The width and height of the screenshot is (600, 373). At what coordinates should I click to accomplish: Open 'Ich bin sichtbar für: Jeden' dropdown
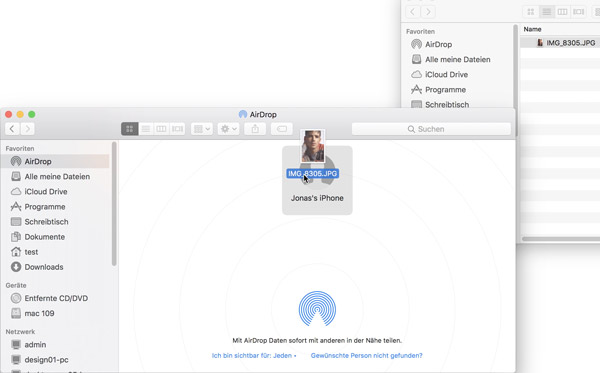(x=254, y=355)
